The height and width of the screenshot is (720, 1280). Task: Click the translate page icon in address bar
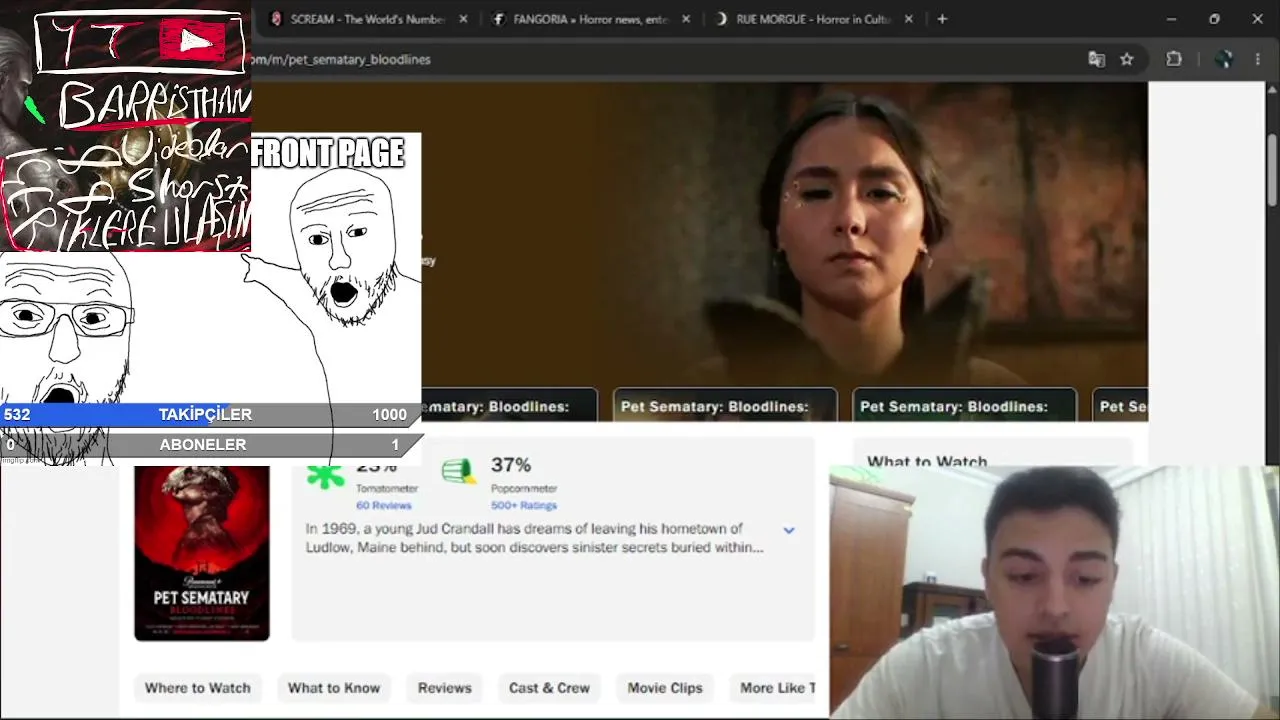[1097, 59]
